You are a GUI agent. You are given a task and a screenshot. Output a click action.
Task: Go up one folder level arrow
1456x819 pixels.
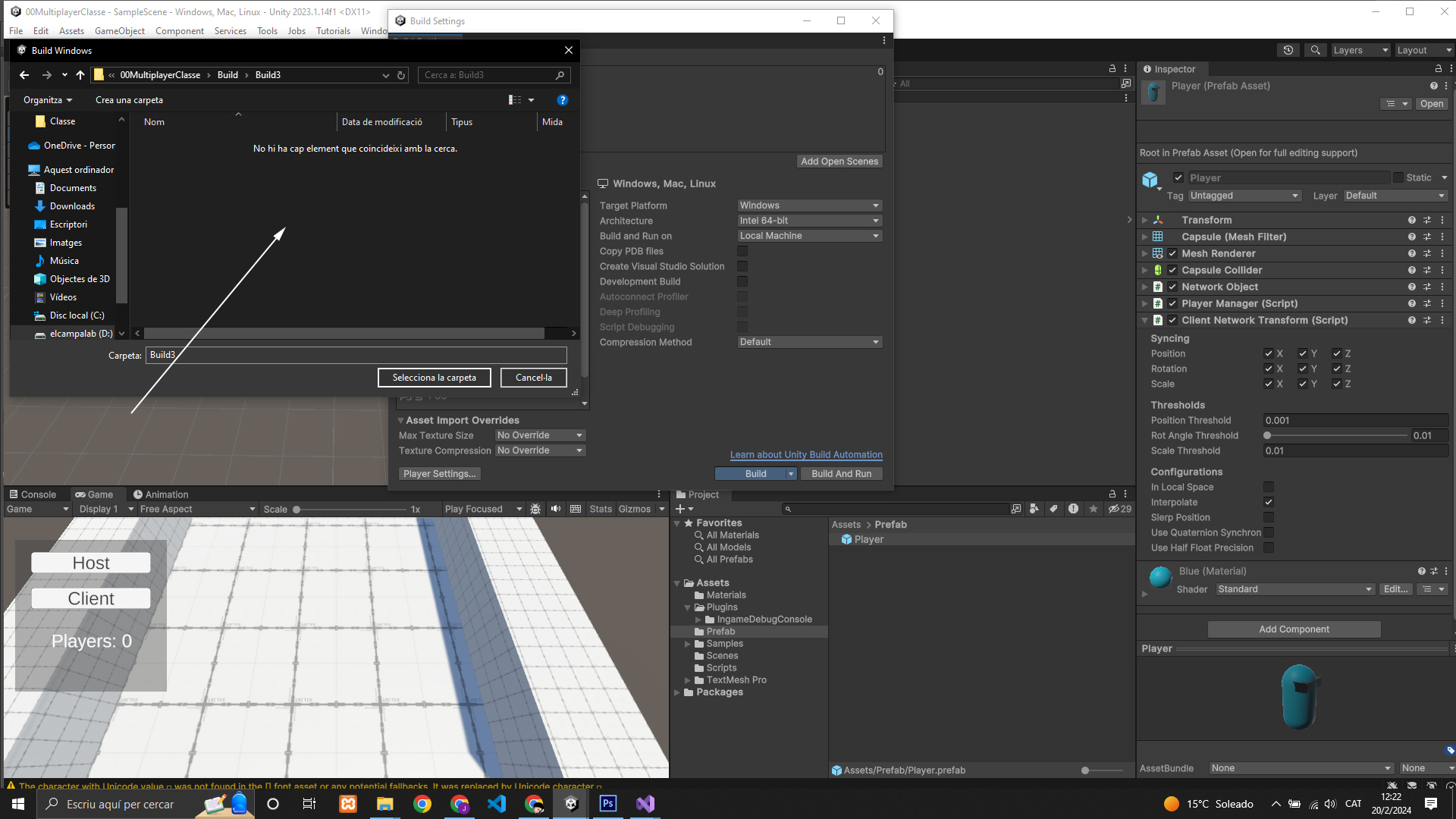coord(80,75)
